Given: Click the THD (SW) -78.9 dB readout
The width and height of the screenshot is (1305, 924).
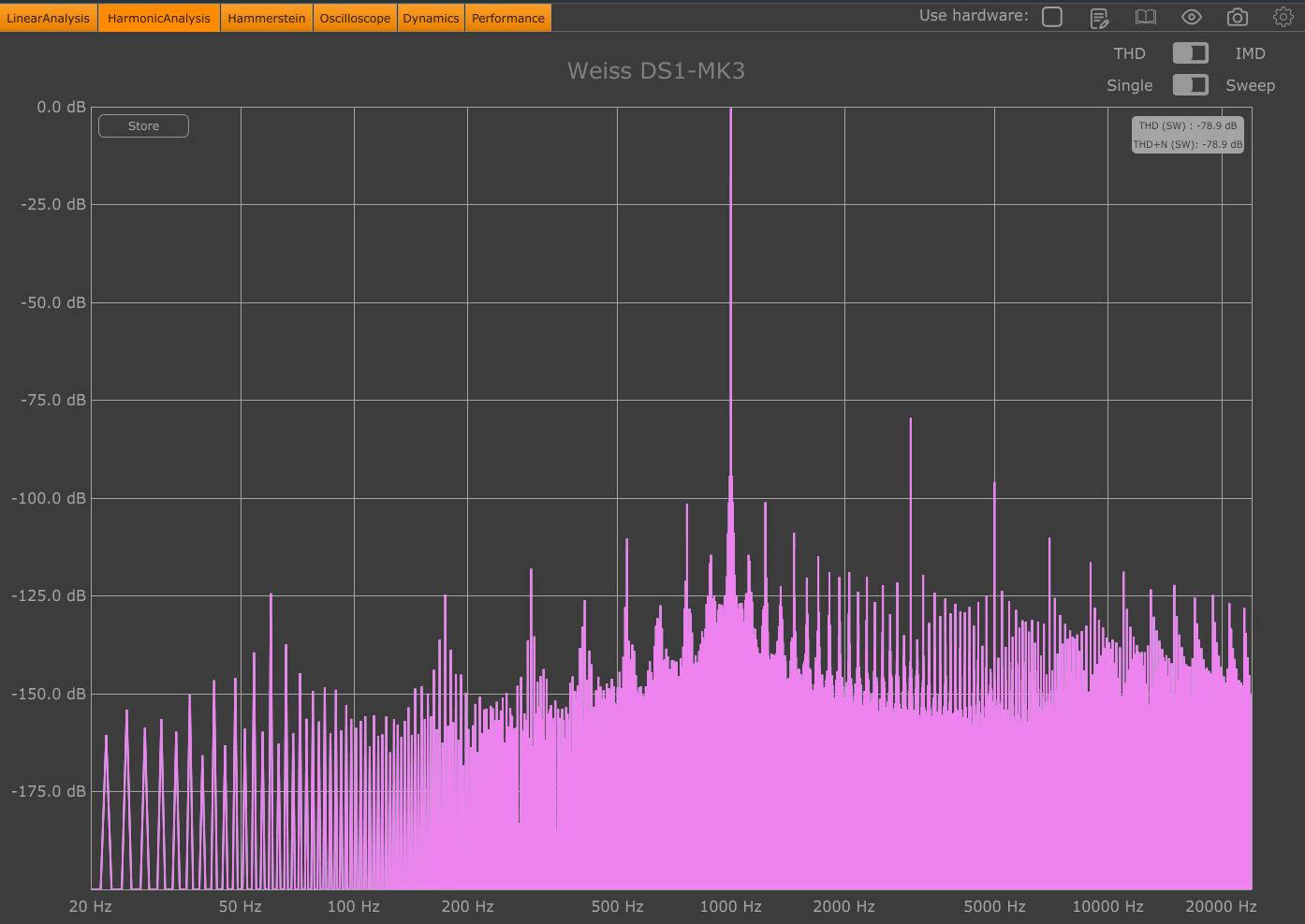Looking at the screenshot, I should [x=1188, y=125].
